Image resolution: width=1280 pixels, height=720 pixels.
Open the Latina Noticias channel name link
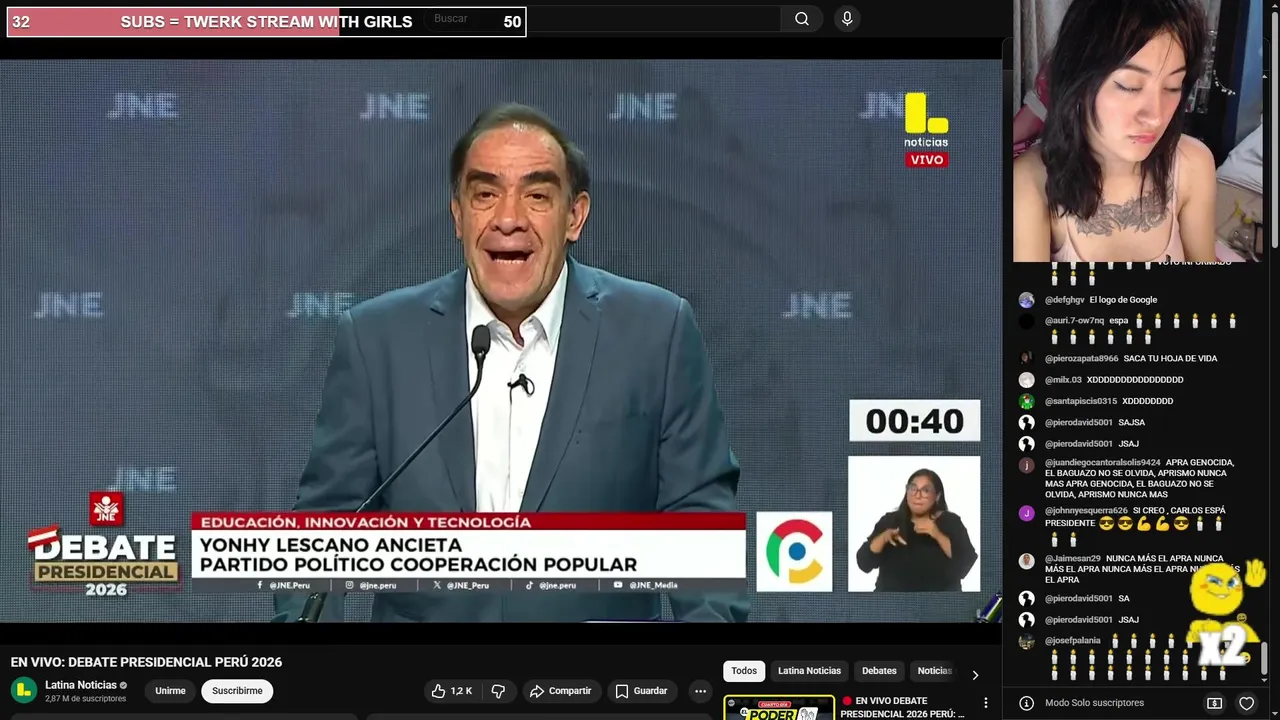click(x=81, y=685)
